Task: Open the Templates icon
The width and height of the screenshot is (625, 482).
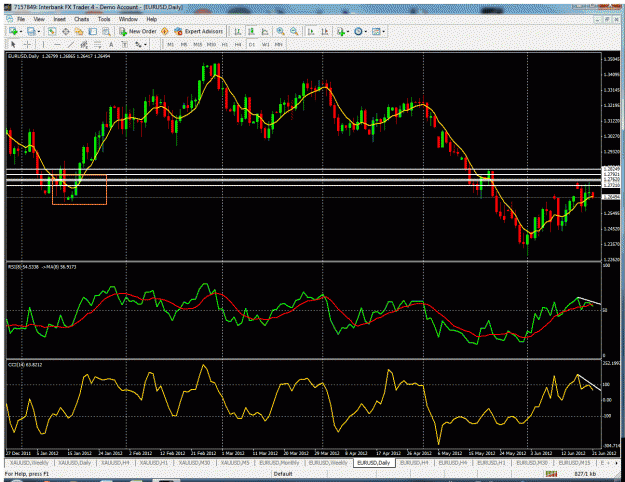Action: point(376,31)
